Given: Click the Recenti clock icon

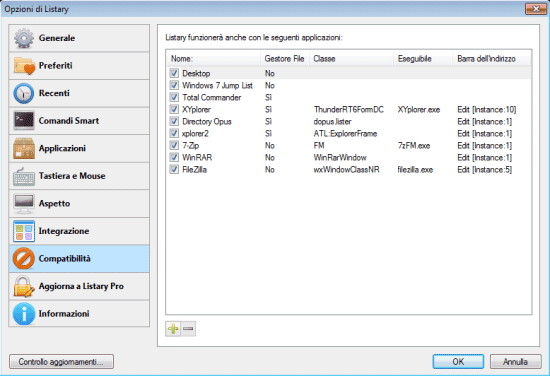Looking at the screenshot, I should [x=24, y=93].
